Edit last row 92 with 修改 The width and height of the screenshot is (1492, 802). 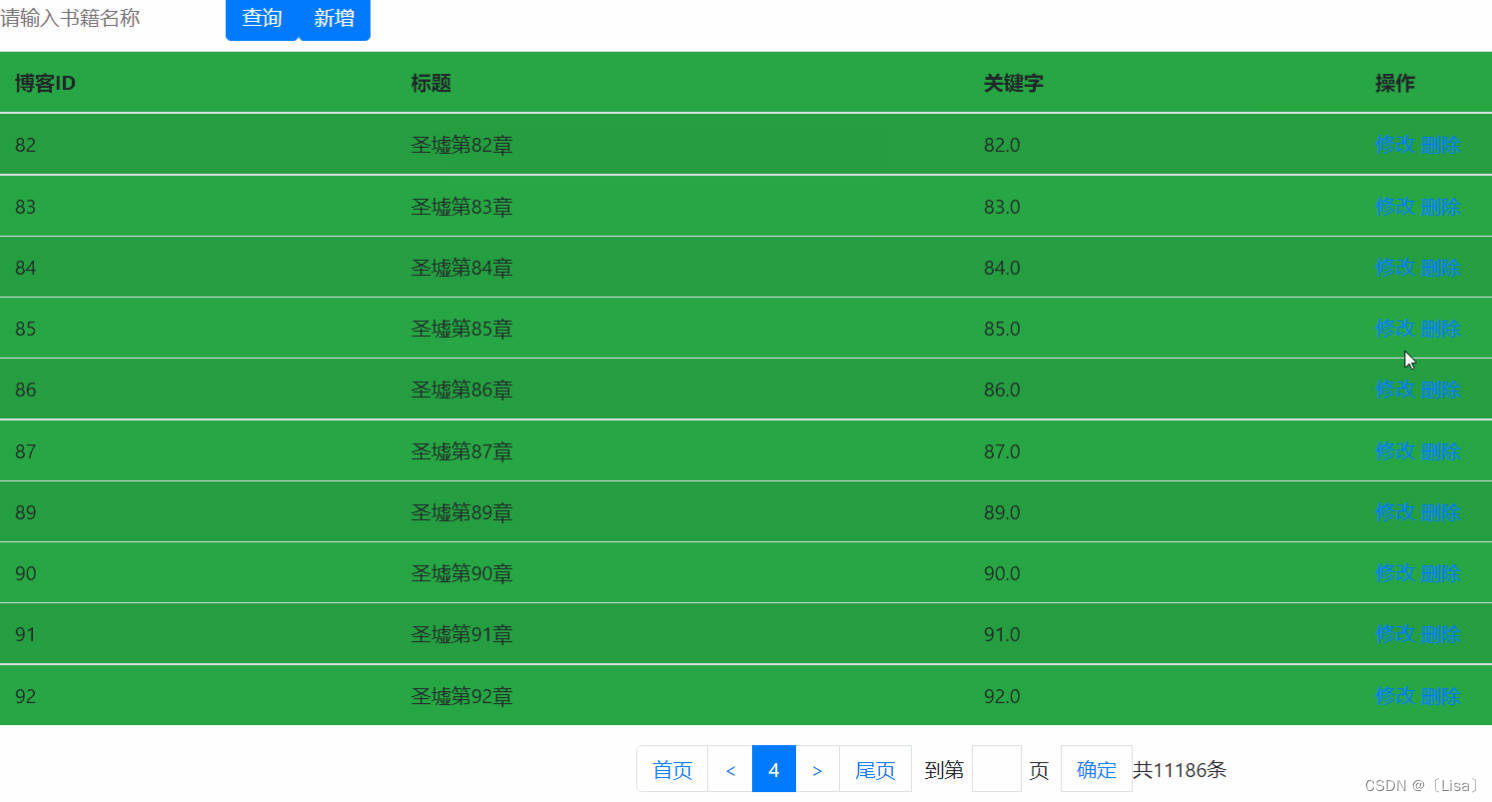point(1395,695)
